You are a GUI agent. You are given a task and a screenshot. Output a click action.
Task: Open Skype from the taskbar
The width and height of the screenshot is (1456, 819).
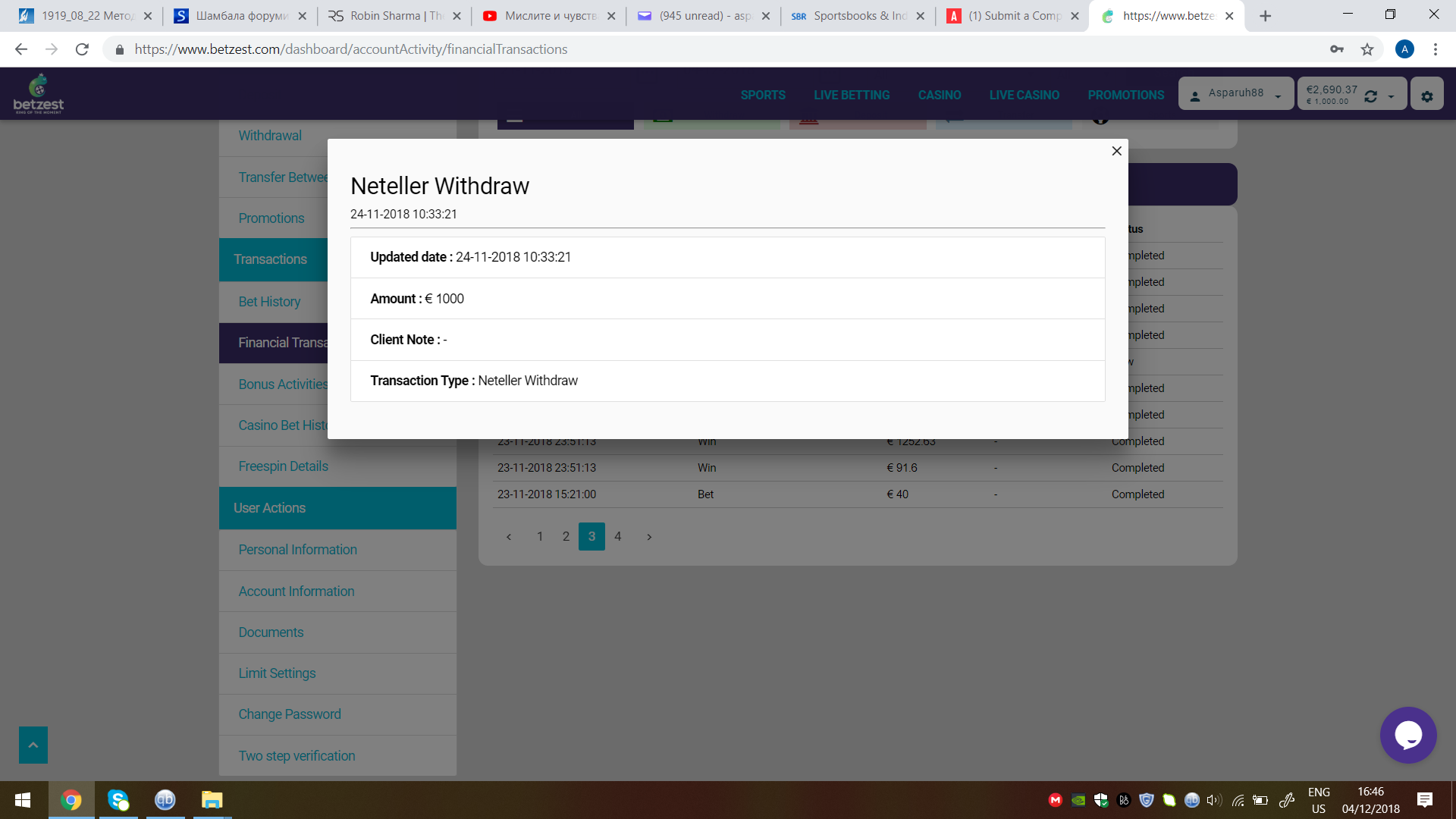tap(118, 800)
